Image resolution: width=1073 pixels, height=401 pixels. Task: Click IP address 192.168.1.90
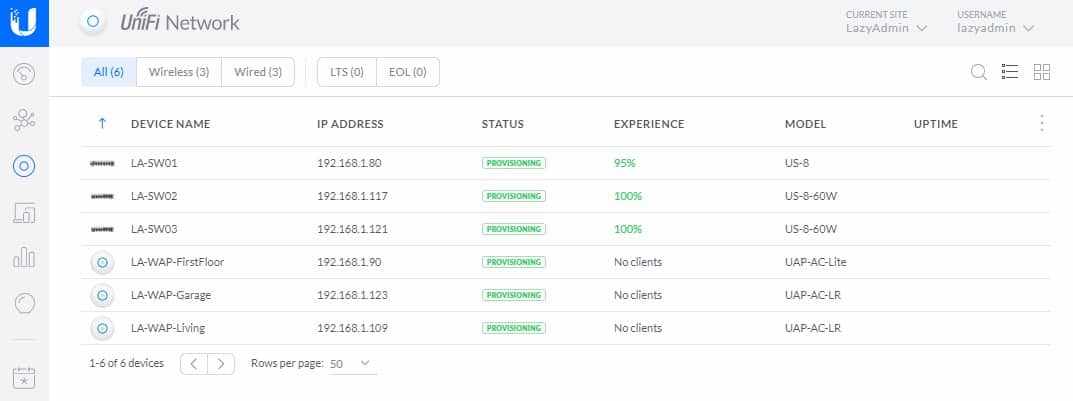(349, 262)
